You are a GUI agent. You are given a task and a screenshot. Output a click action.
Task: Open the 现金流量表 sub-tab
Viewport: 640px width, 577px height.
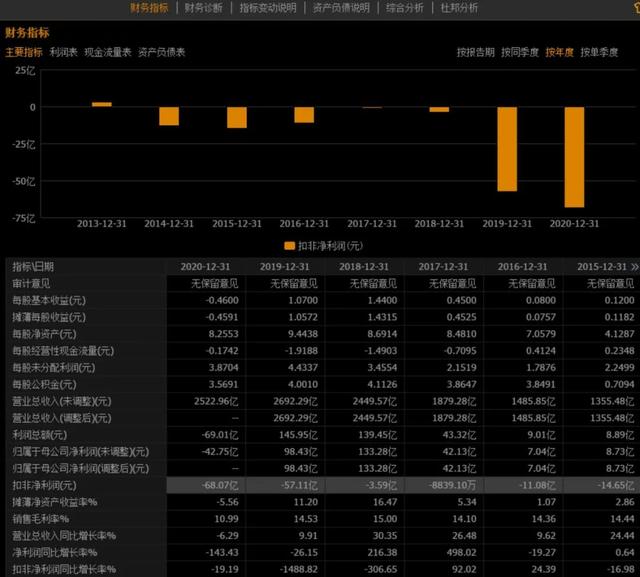[107, 52]
